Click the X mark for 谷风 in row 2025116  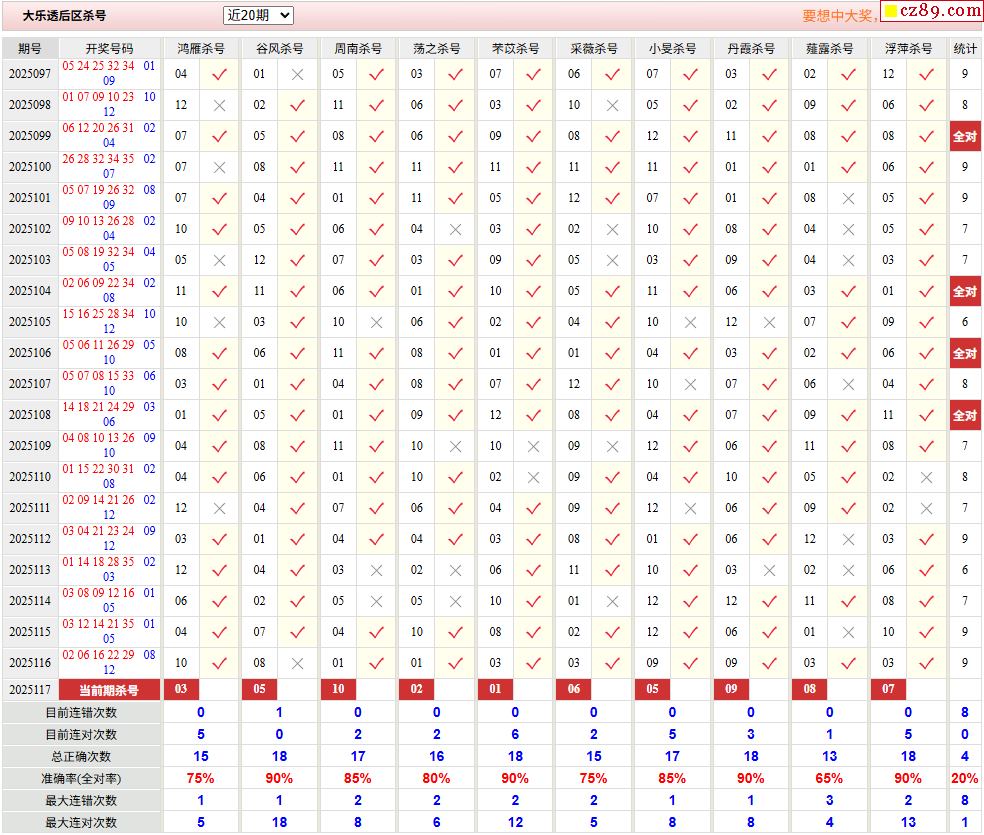pyautogui.click(x=297, y=663)
